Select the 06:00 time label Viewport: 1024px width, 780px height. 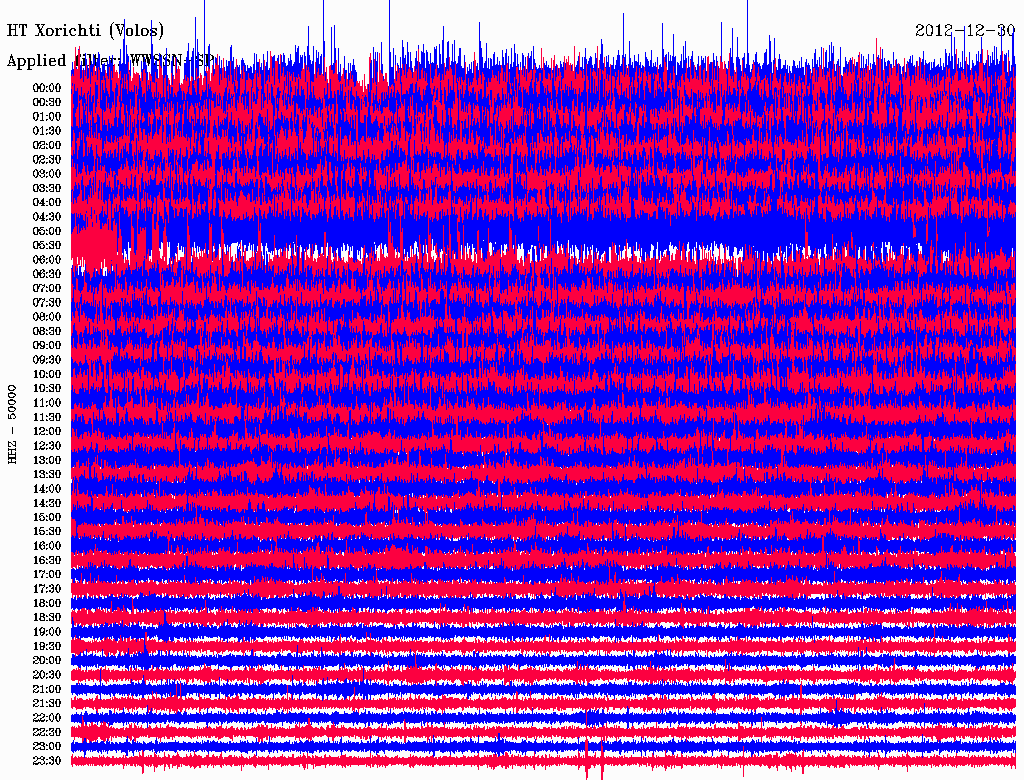coord(47,259)
